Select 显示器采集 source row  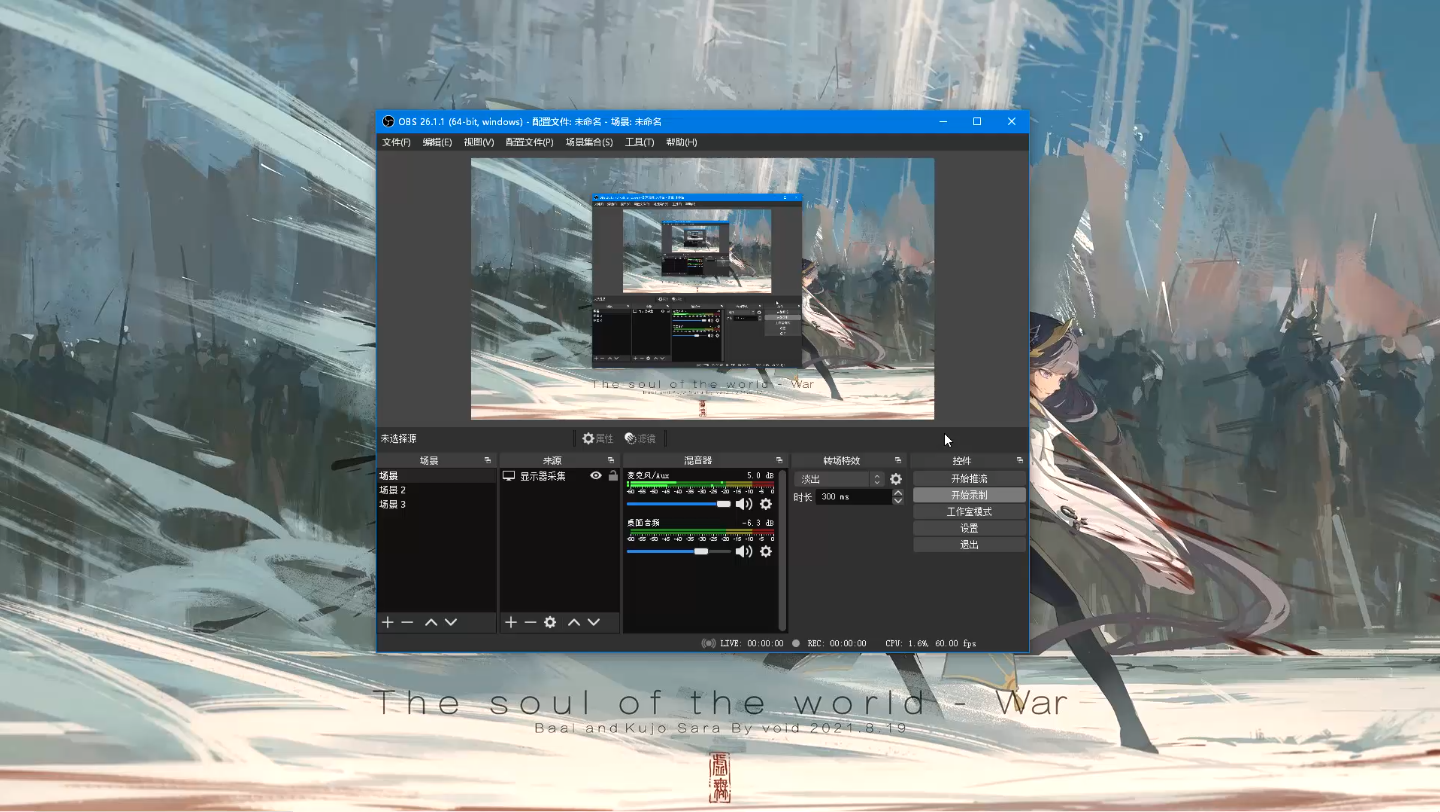click(560, 476)
